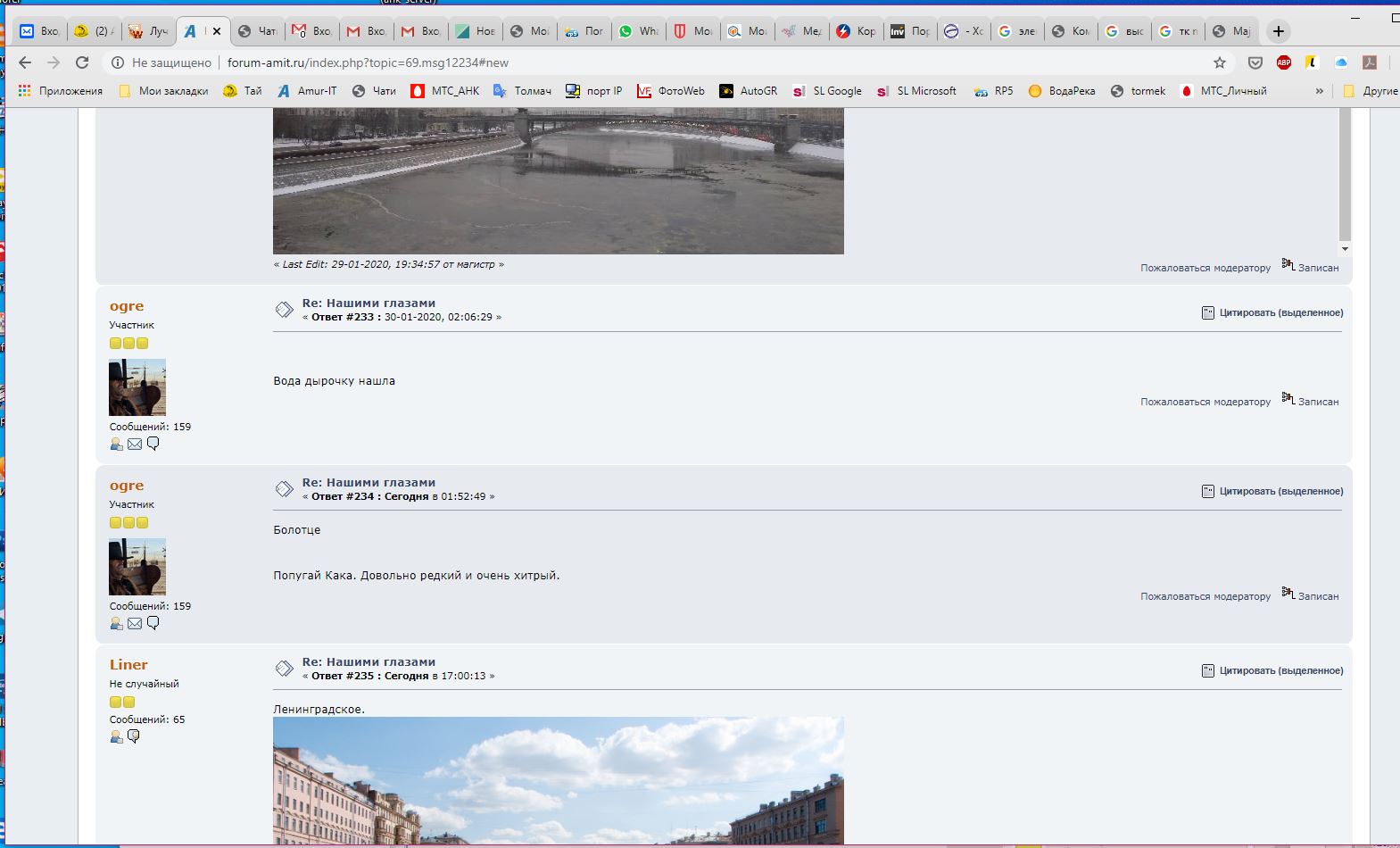1400x848 pixels.
Task: Open the порт IP bookmark
Action: [593, 91]
